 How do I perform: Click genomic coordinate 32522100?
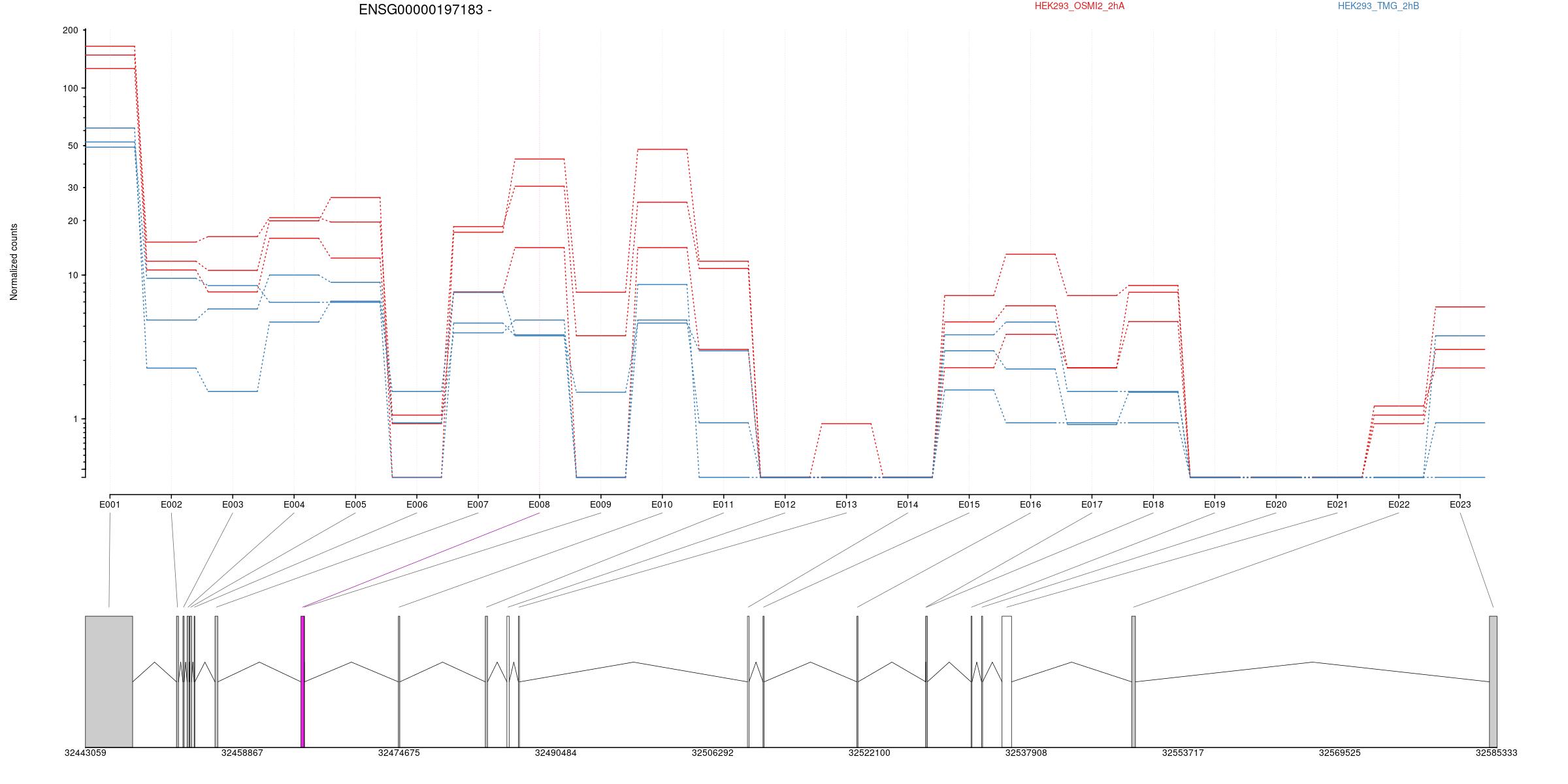tap(870, 753)
